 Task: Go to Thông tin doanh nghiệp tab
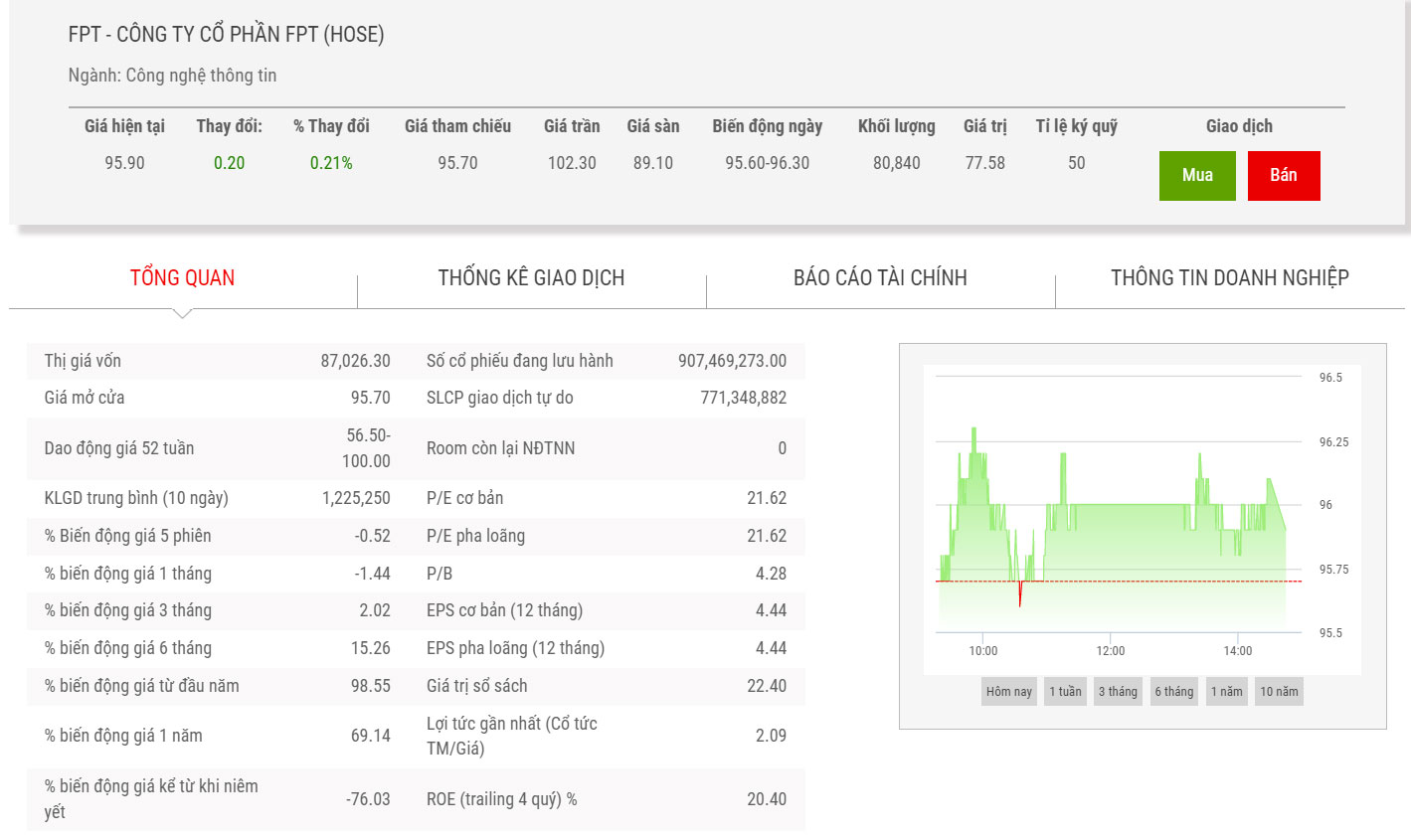pos(1229,278)
